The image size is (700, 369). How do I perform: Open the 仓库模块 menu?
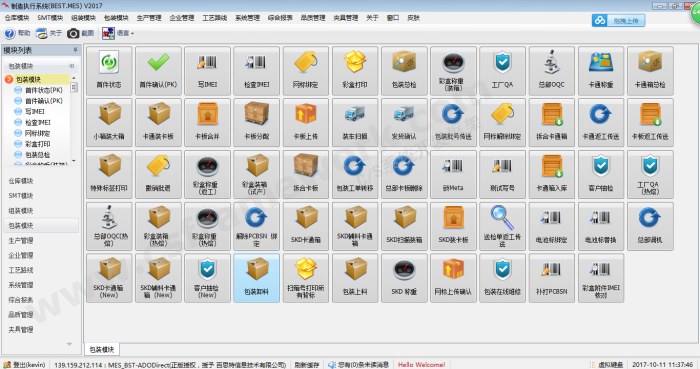(17, 18)
